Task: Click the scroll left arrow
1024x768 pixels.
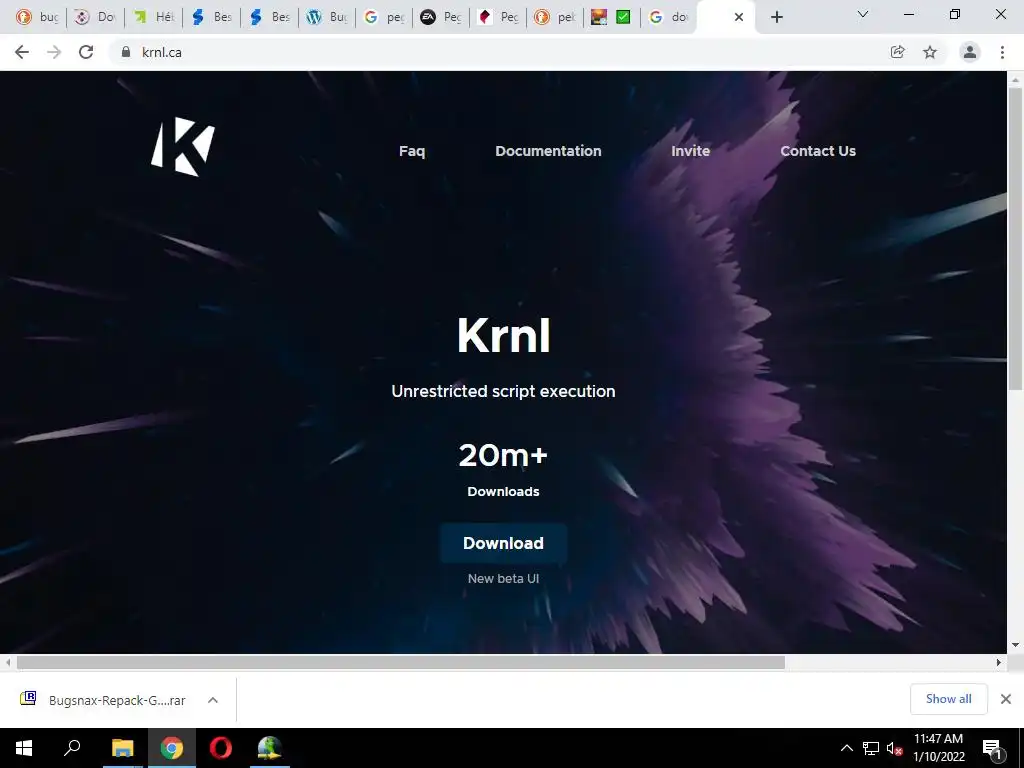Action: click(x=8, y=662)
